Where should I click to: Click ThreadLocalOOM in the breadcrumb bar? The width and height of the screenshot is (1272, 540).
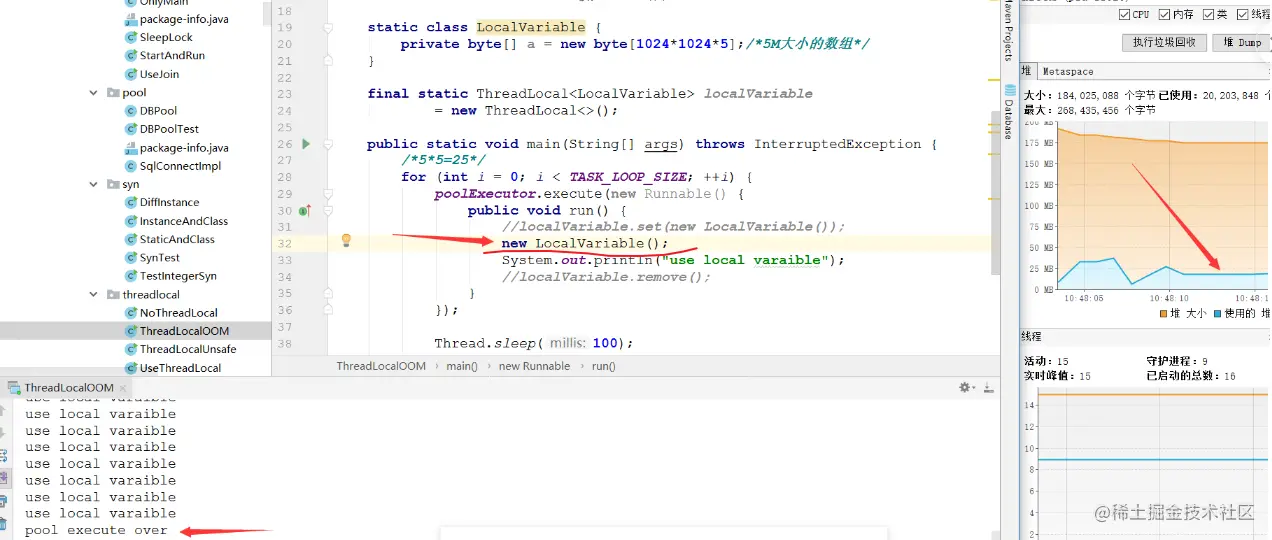(381, 366)
